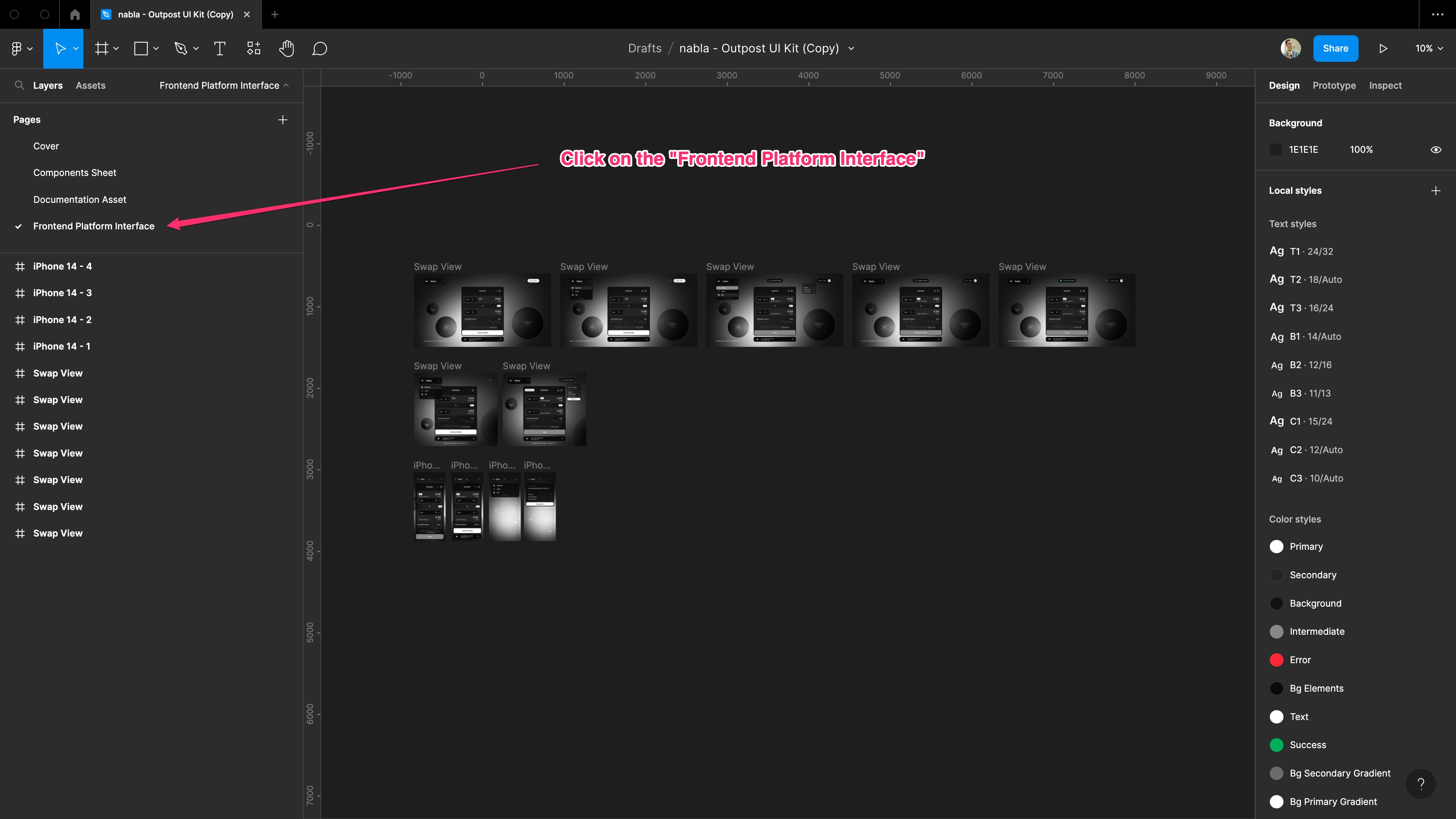Viewport: 1456px width, 819px height.
Task: Switch to the Assets tab
Action: (x=91, y=85)
